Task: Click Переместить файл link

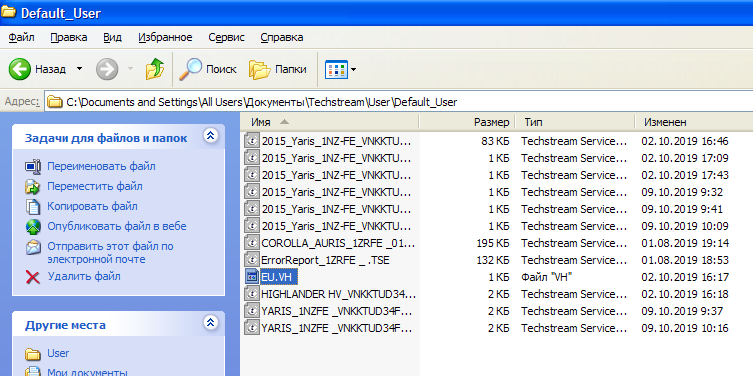Action: [x=95, y=186]
